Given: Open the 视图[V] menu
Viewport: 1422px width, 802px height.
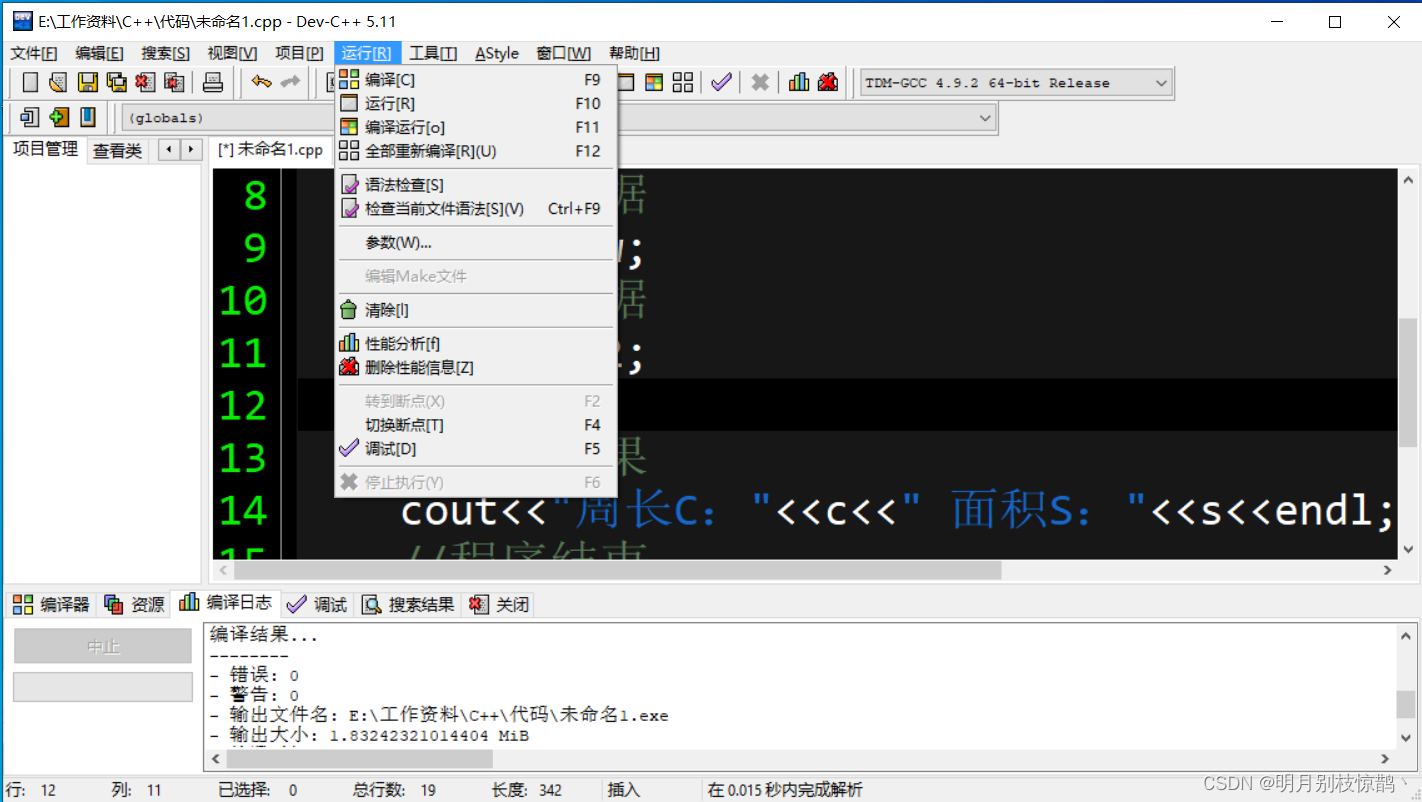Looking at the screenshot, I should pos(232,53).
